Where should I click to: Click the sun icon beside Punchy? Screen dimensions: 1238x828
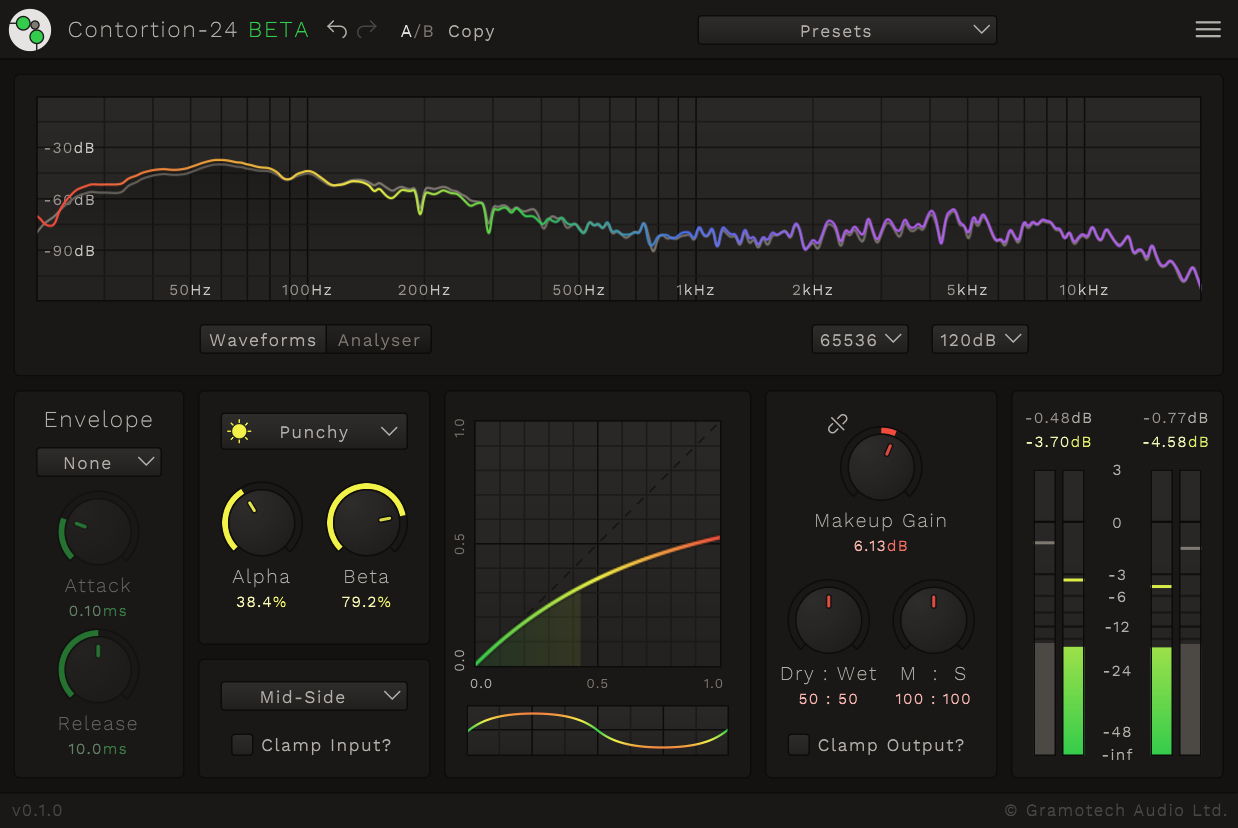[x=239, y=432]
